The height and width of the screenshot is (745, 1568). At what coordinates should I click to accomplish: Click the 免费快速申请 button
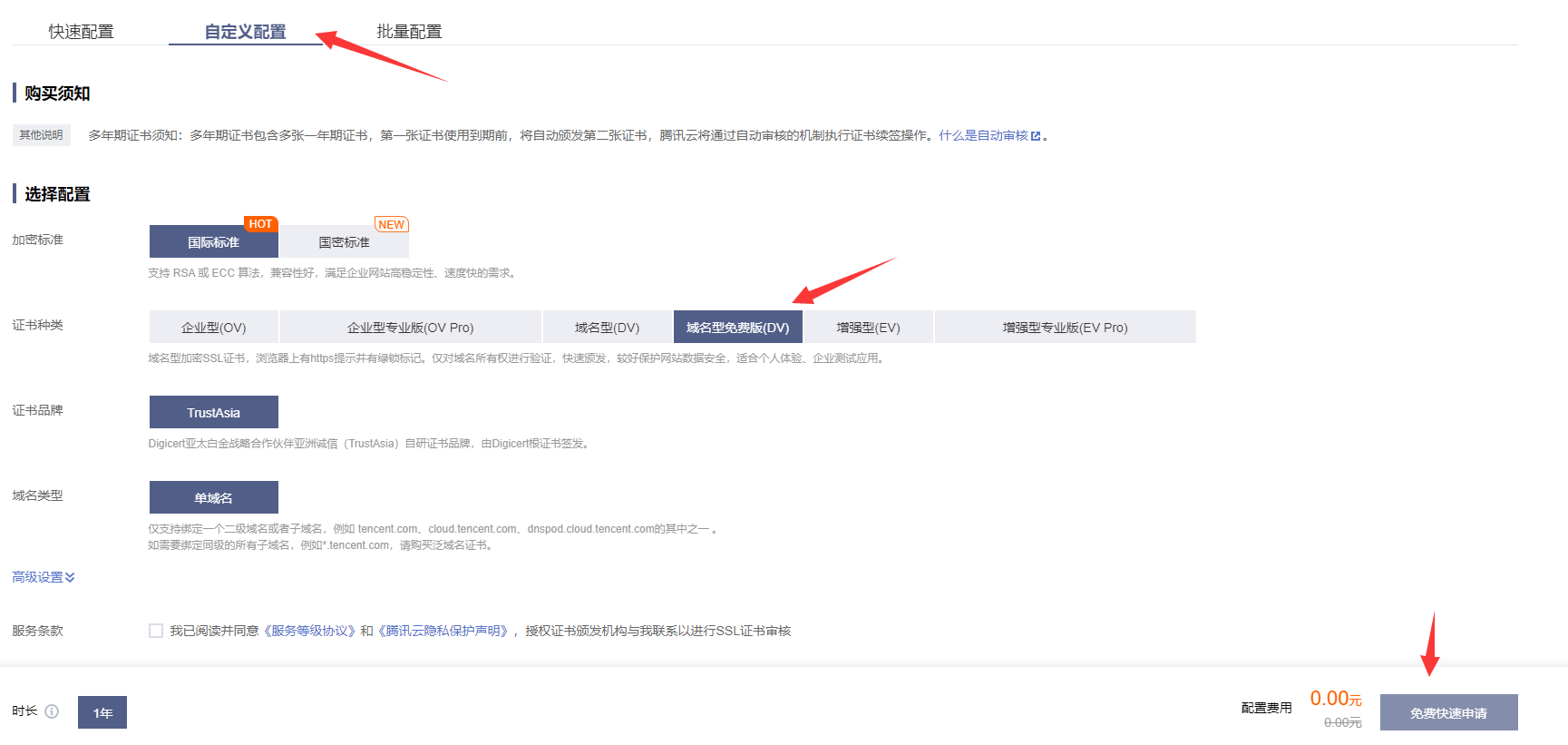tap(1449, 712)
